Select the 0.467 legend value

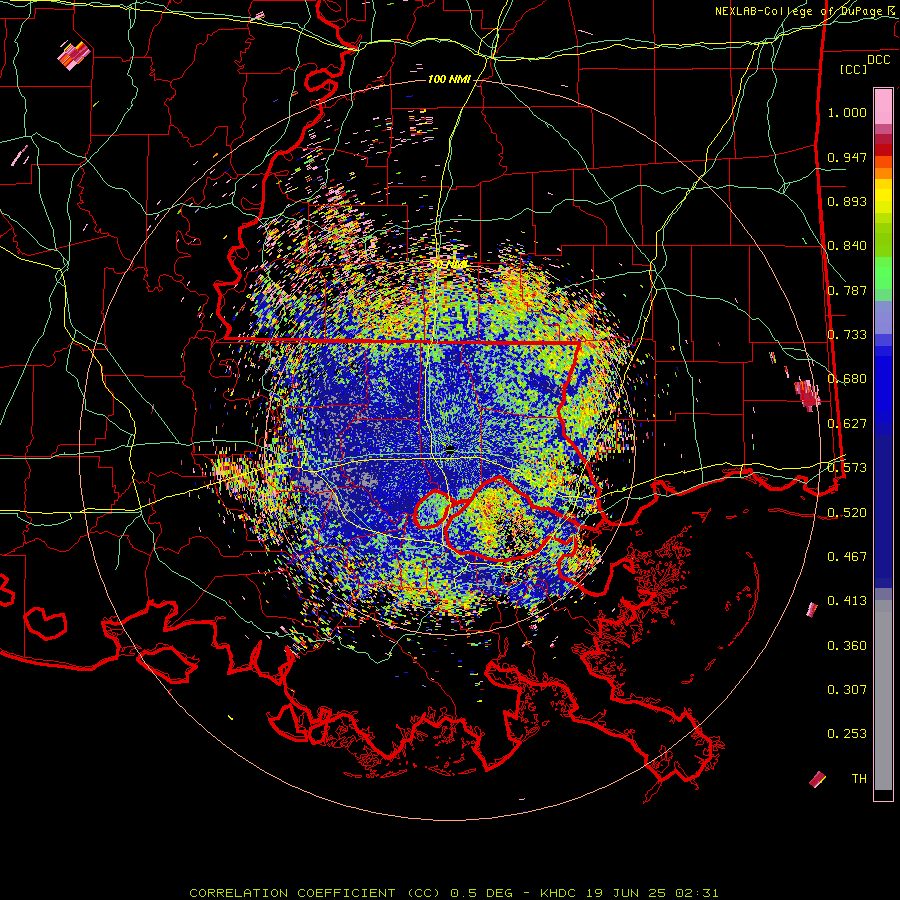click(x=847, y=556)
